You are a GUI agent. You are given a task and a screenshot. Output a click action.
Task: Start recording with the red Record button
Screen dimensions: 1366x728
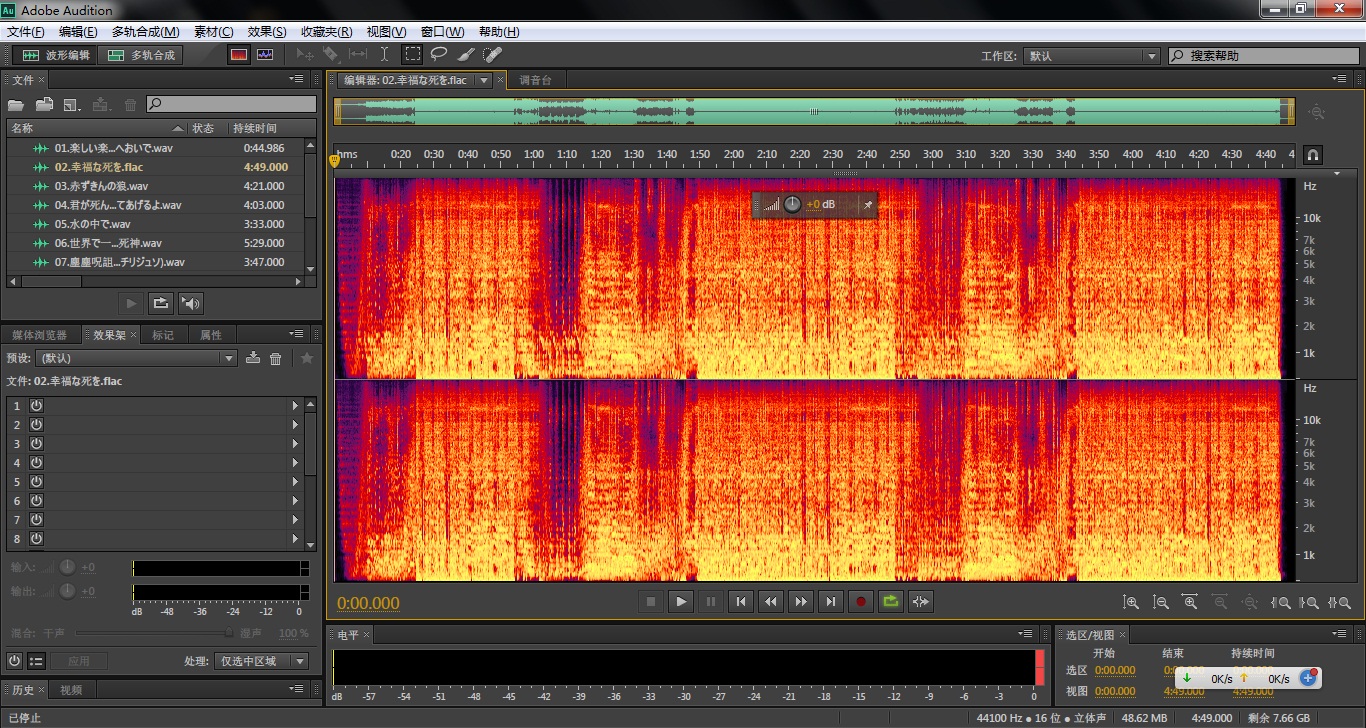861,601
